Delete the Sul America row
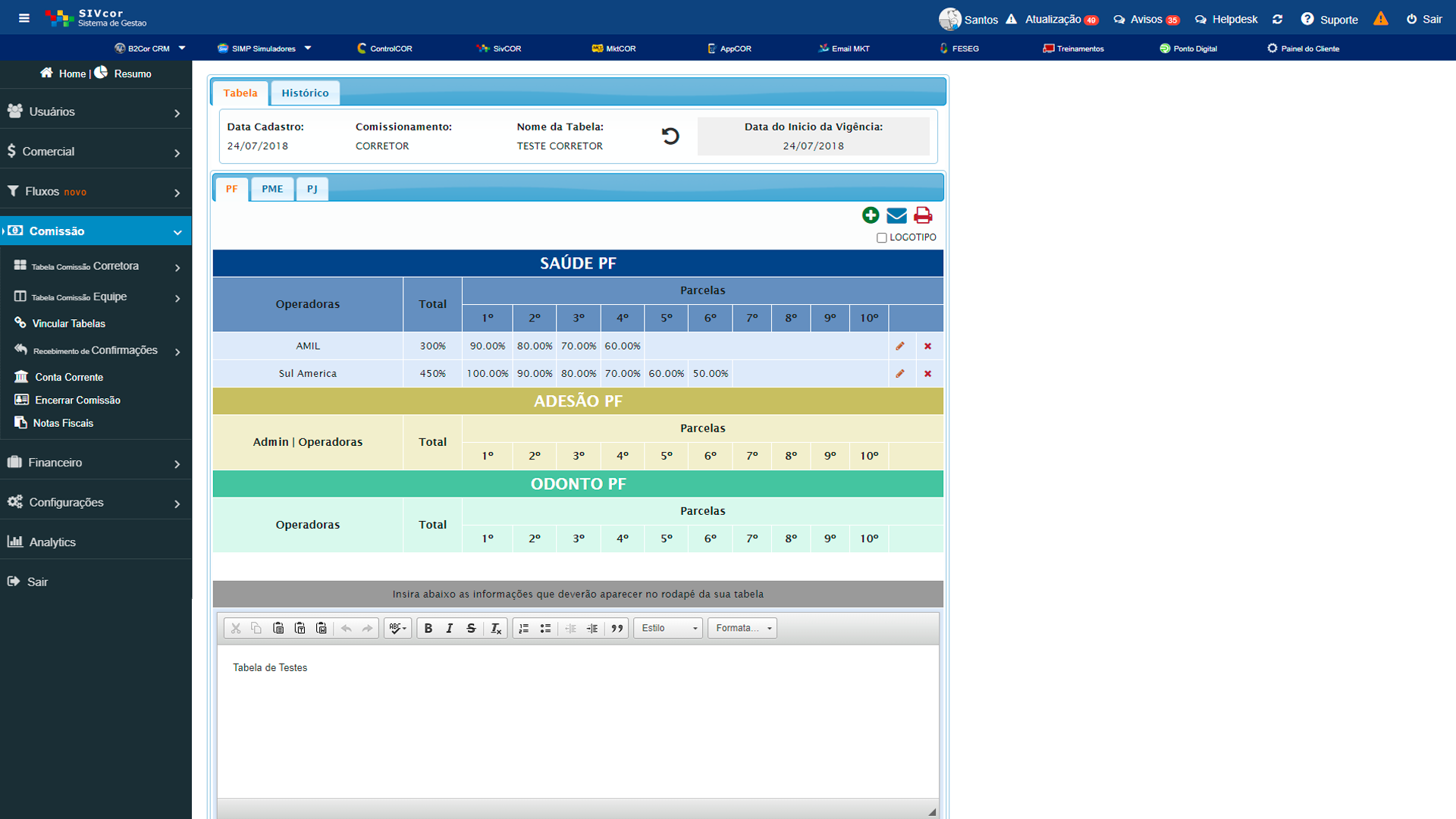Screen dimensions: 1456x819 click(x=927, y=374)
